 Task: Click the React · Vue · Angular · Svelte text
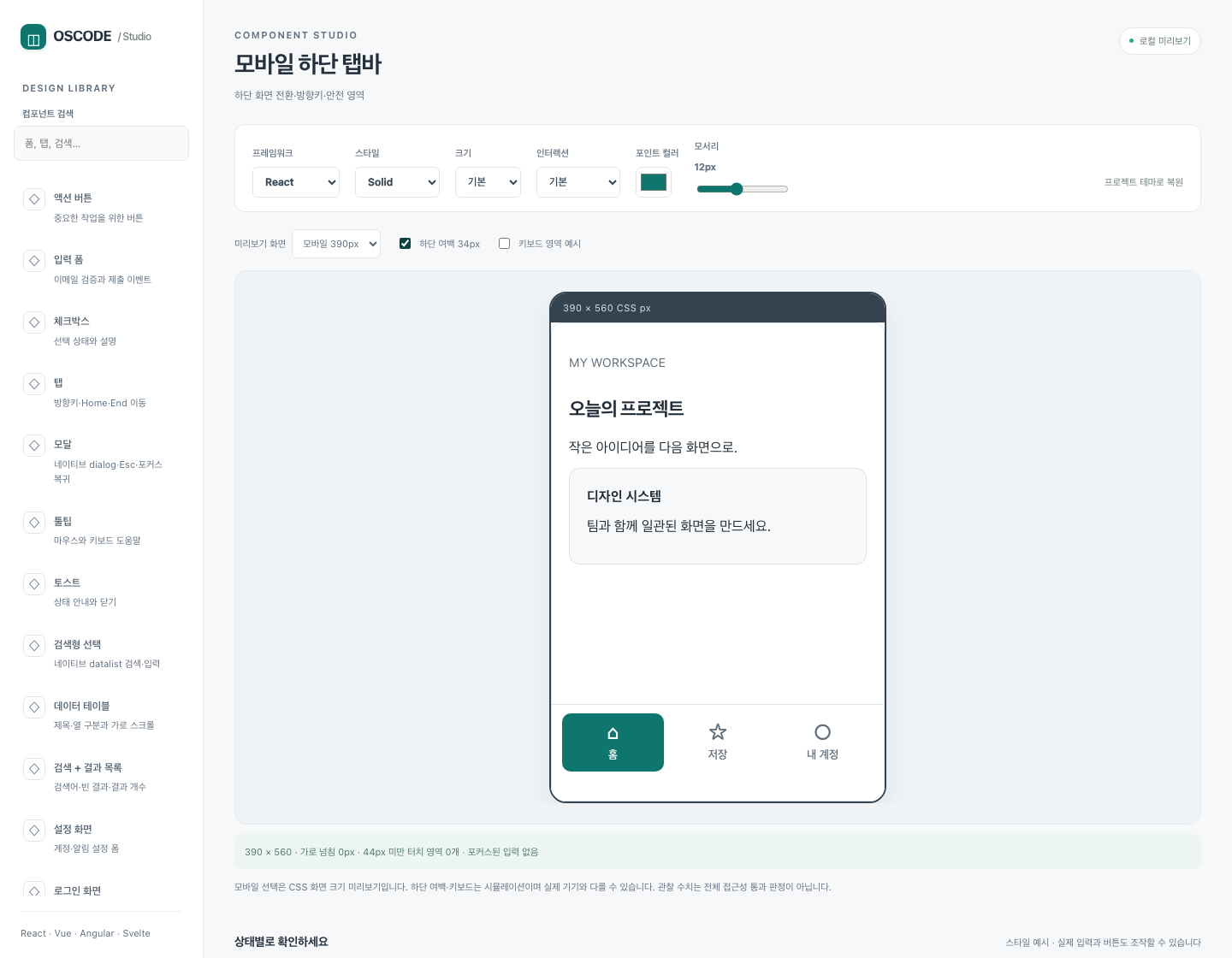(x=86, y=933)
